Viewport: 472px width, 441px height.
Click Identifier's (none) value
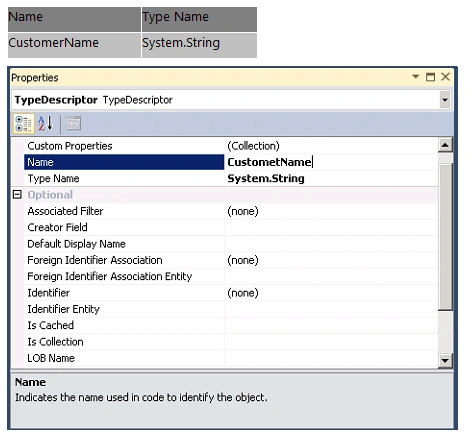[243, 293]
